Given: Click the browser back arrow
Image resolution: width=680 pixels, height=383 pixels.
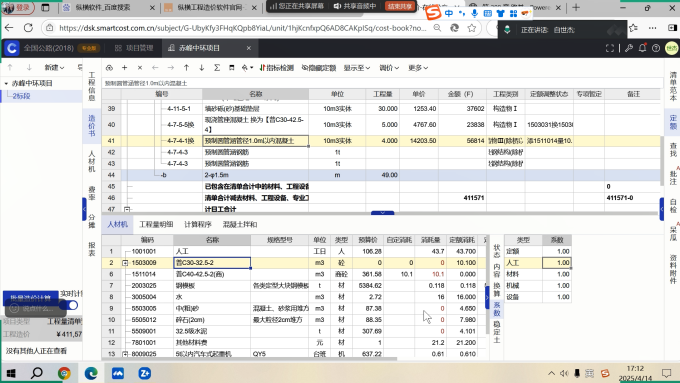Looking at the screenshot, I should [9, 28].
